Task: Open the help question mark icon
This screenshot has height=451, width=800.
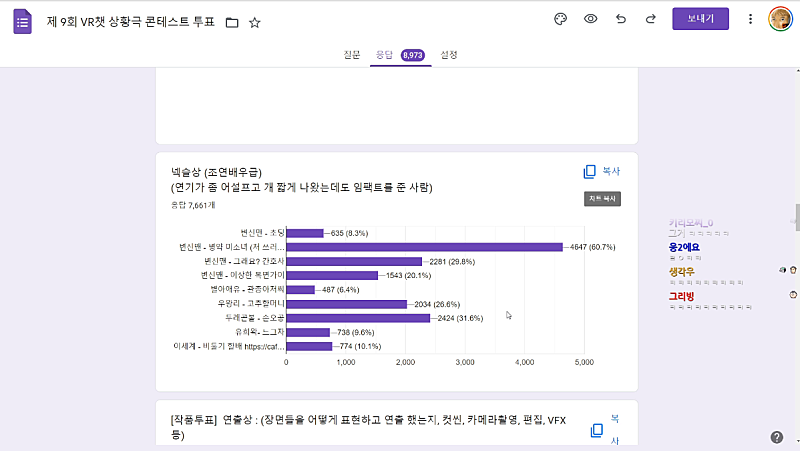Action: pyautogui.click(x=777, y=437)
